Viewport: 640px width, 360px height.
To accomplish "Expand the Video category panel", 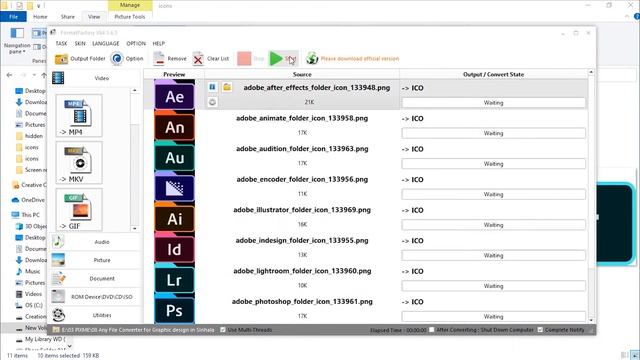I will (95, 78).
